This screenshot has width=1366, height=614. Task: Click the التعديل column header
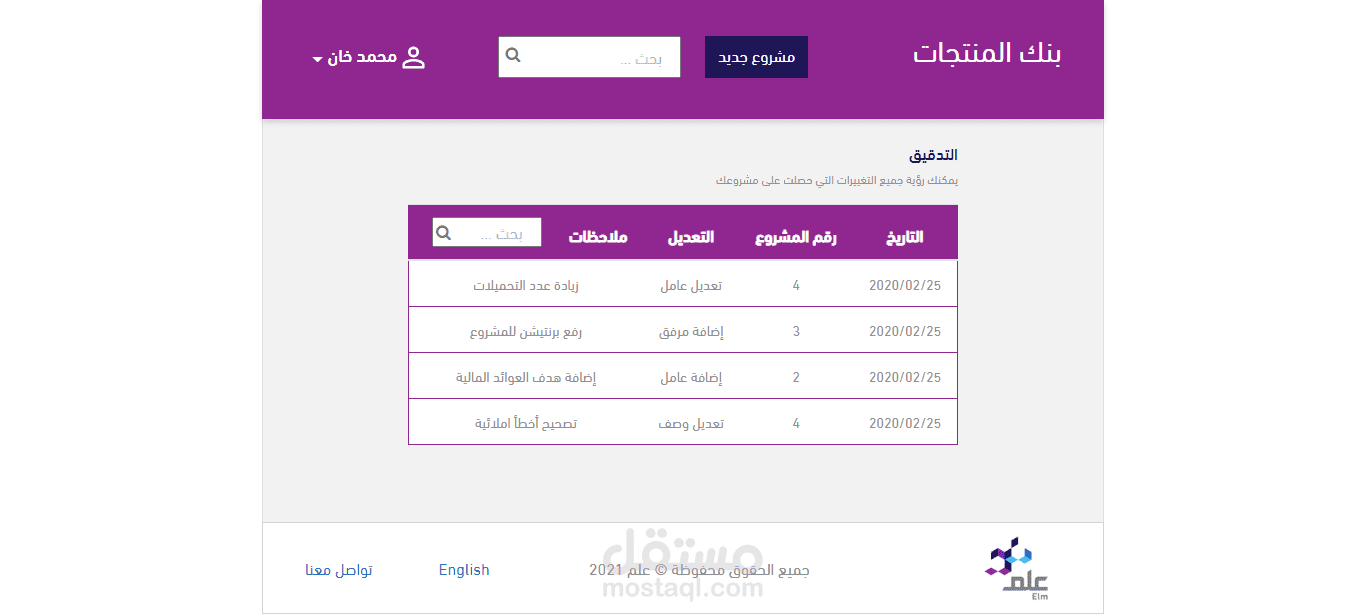point(691,237)
